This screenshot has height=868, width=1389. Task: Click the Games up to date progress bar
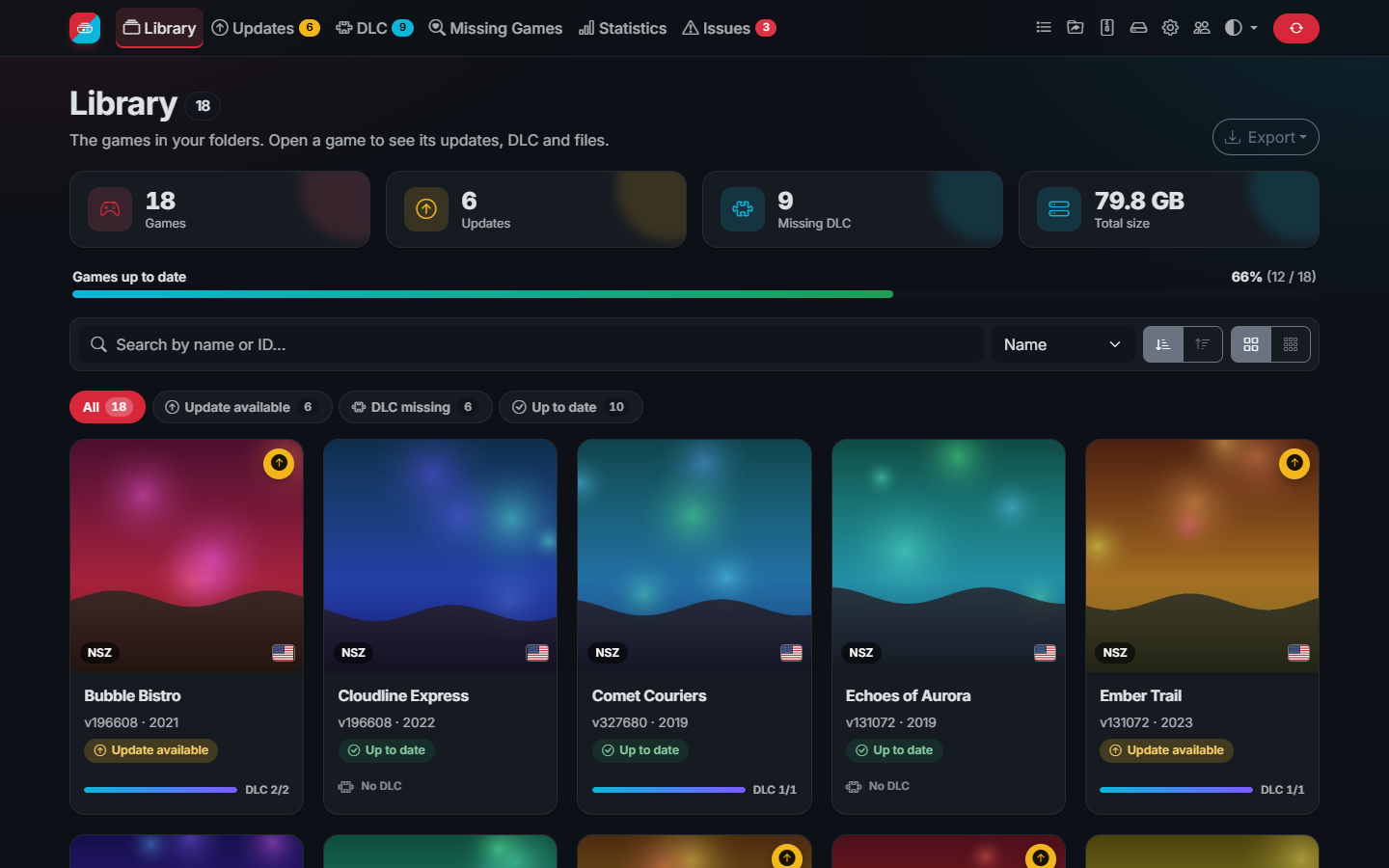pos(694,294)
